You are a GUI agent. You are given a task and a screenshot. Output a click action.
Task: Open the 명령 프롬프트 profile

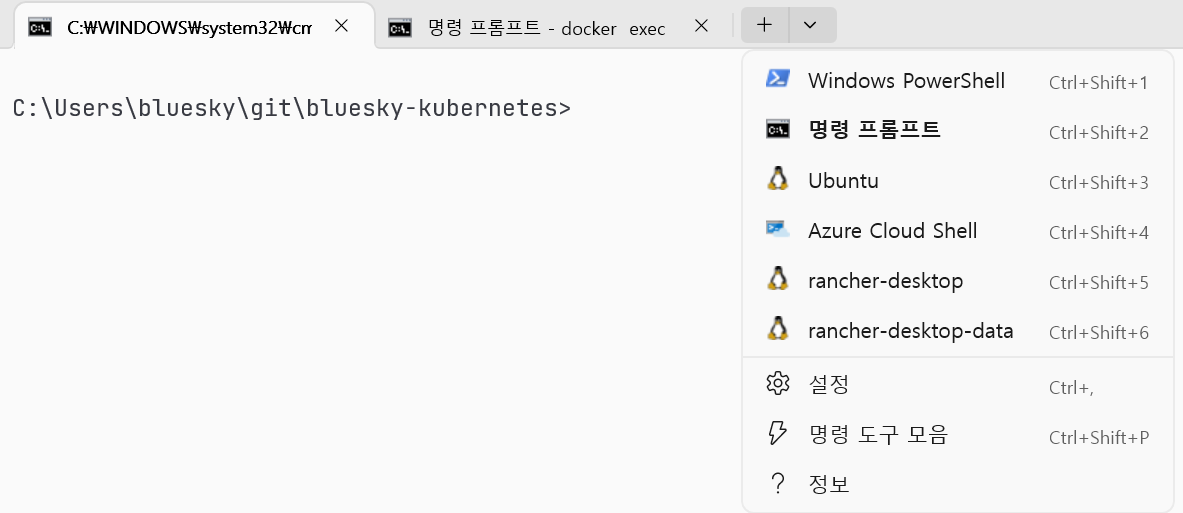click(x=957, y=131)
